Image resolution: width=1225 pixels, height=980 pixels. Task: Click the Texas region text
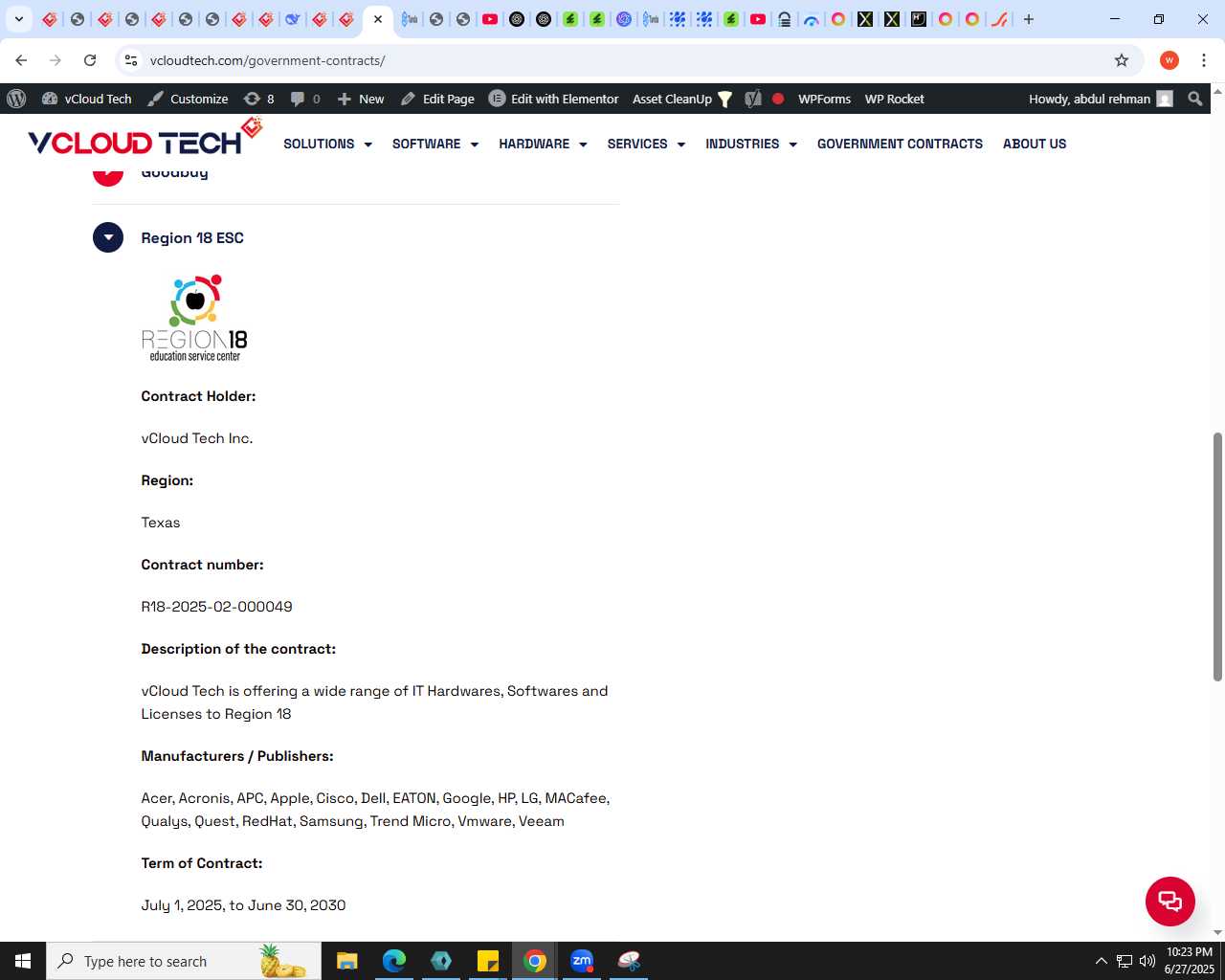tap(161, 523)
